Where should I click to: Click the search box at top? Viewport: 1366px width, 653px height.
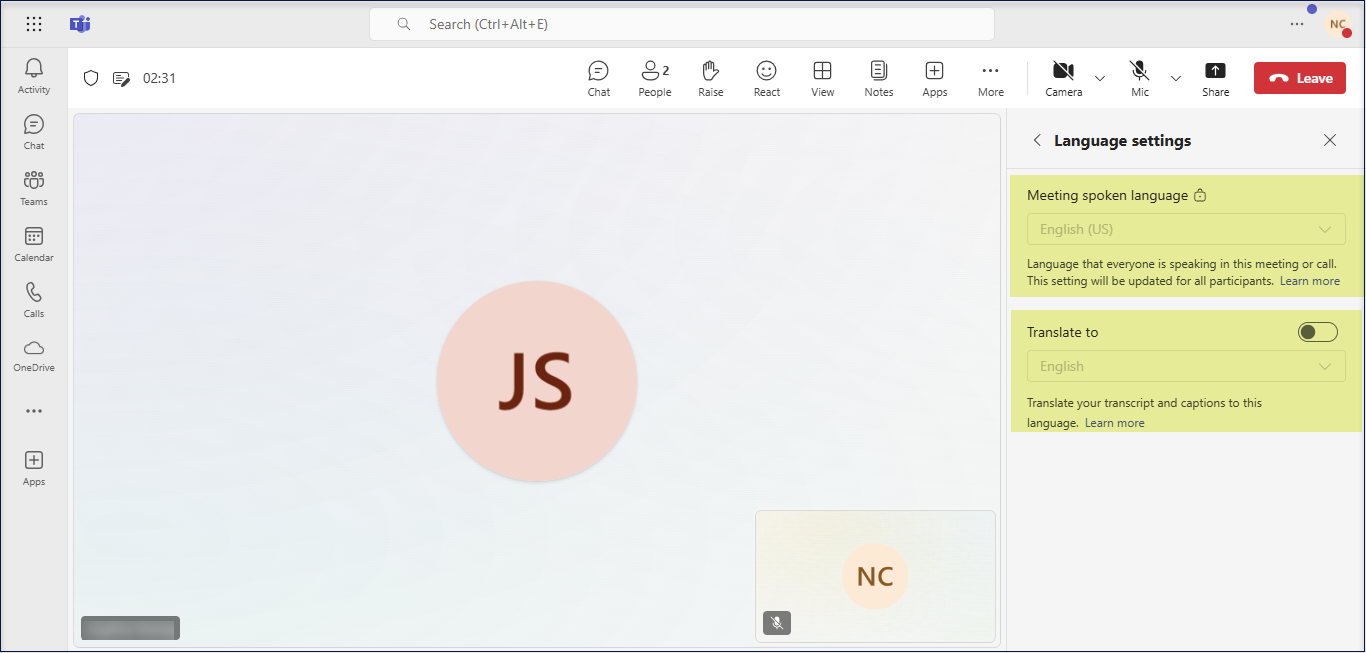pos(681,24)
